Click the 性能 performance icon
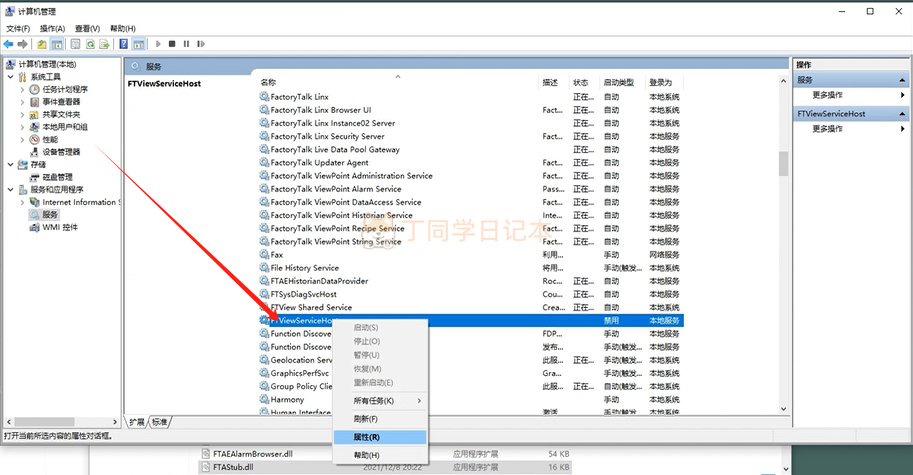The image size is (913, 475). tap(35, 140)
